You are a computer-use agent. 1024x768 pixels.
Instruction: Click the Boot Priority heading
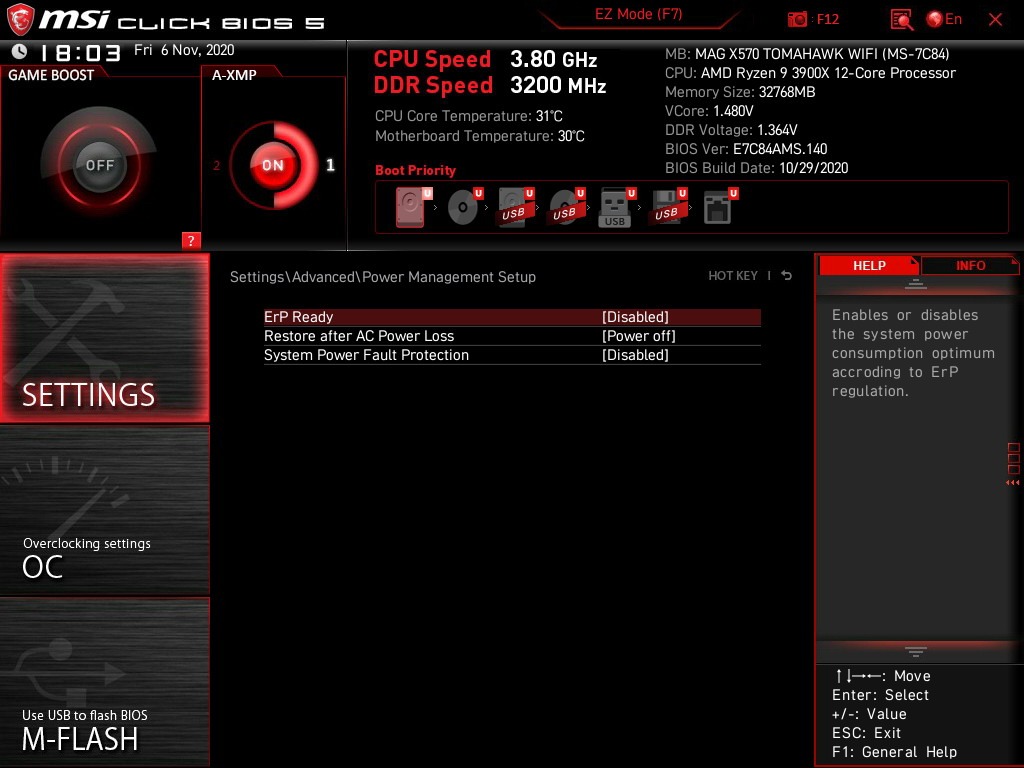[x=415, y=170]
